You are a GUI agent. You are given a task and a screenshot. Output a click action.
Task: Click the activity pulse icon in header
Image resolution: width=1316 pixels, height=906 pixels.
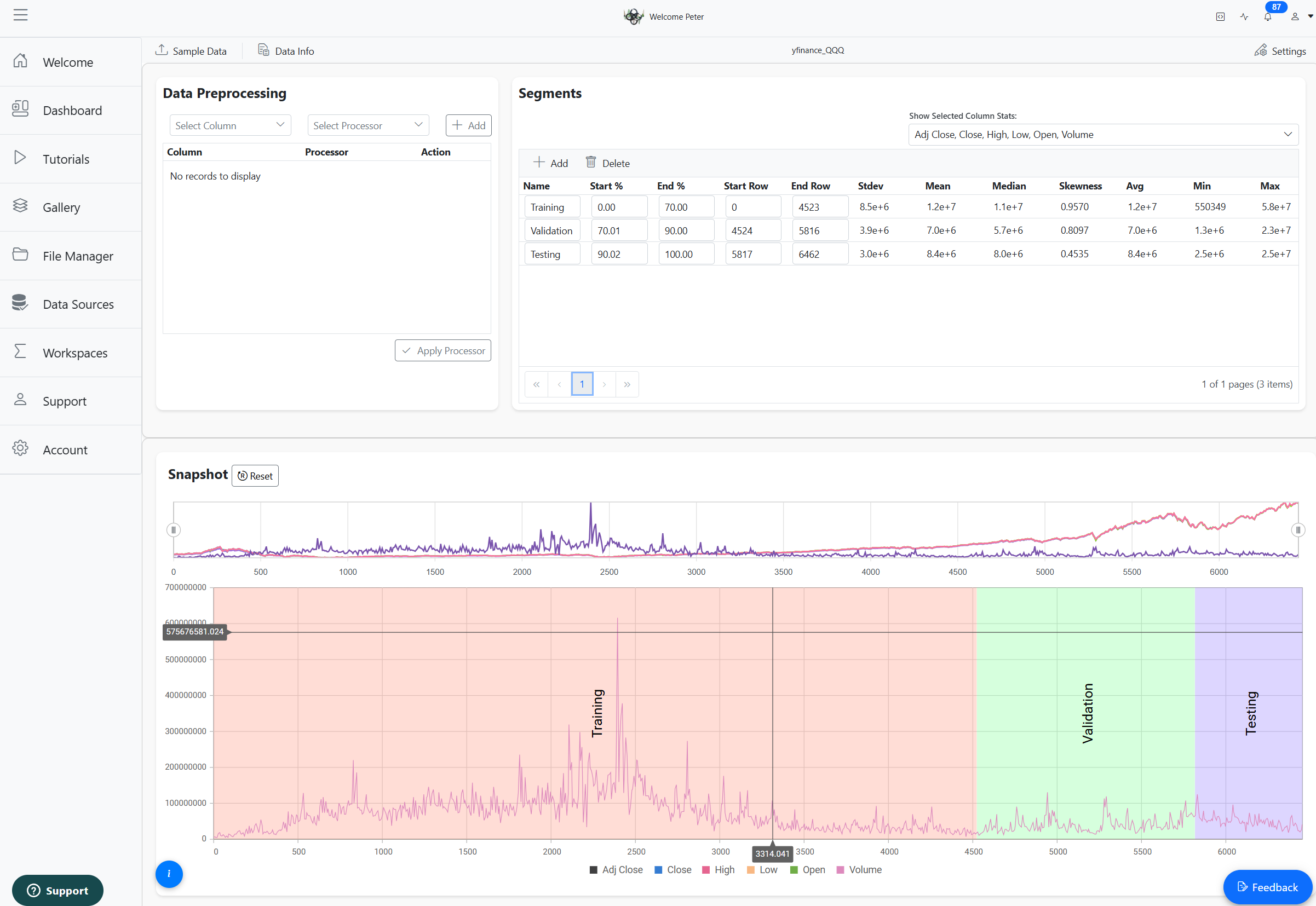[1244, 17]
